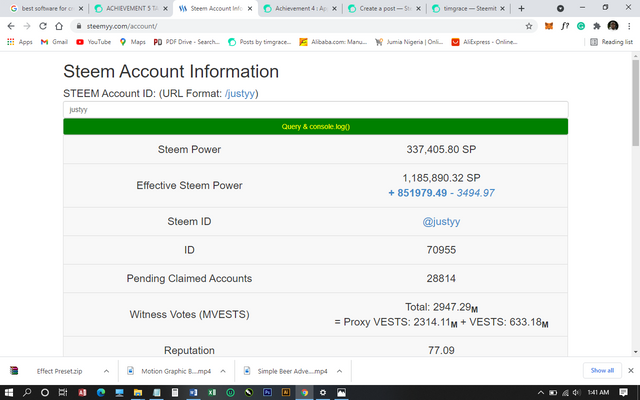Click the + 851979.49 delegation value

click(418, 193)
